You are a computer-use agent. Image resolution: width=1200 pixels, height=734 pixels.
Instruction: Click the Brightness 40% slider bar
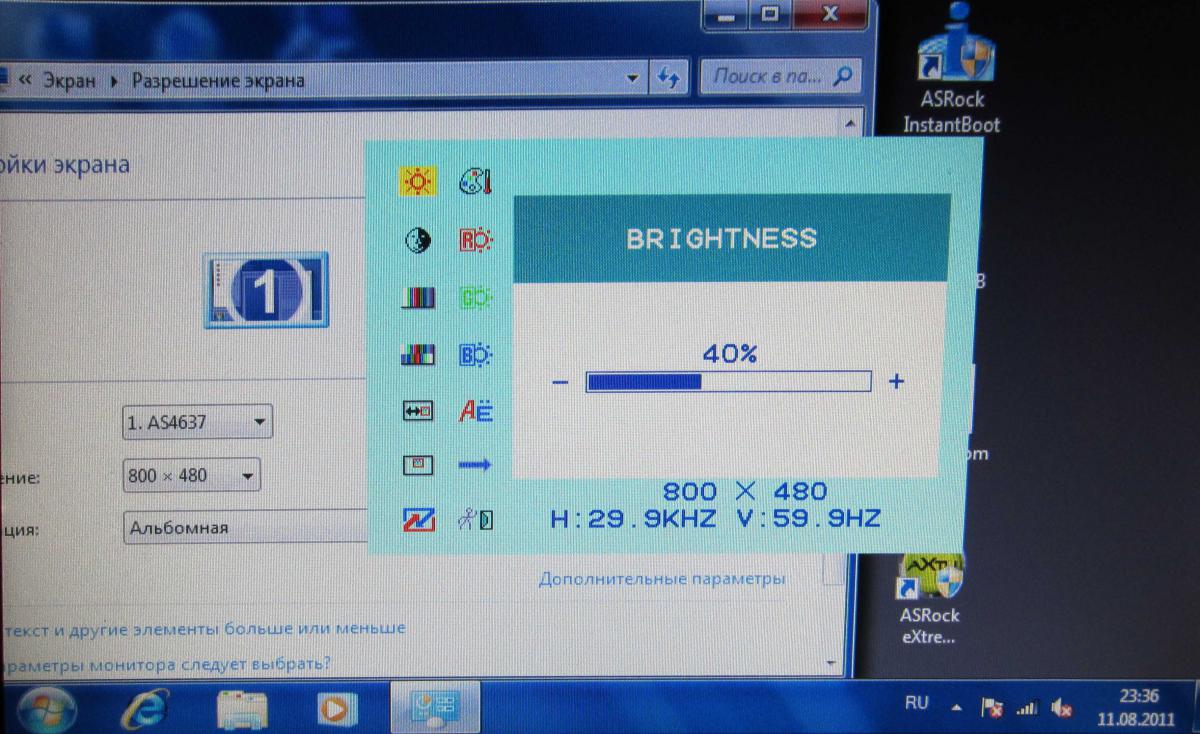click(728, 381)
